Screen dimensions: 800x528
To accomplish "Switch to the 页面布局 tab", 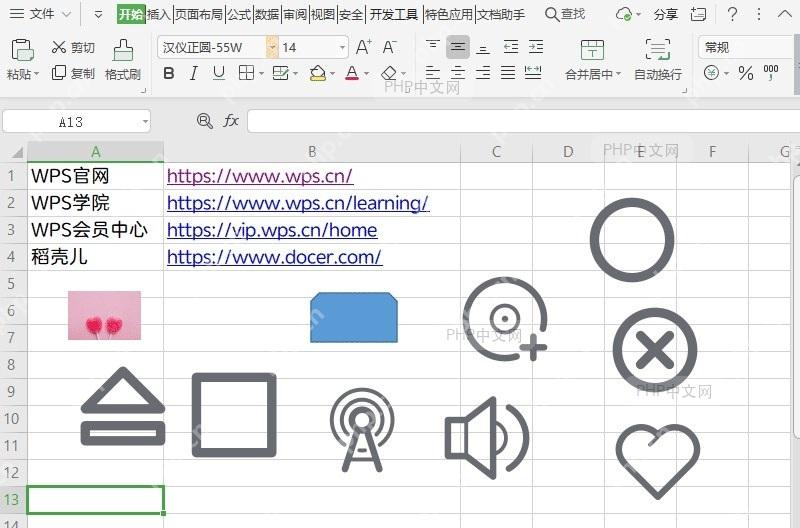I will tap(199, 14).
